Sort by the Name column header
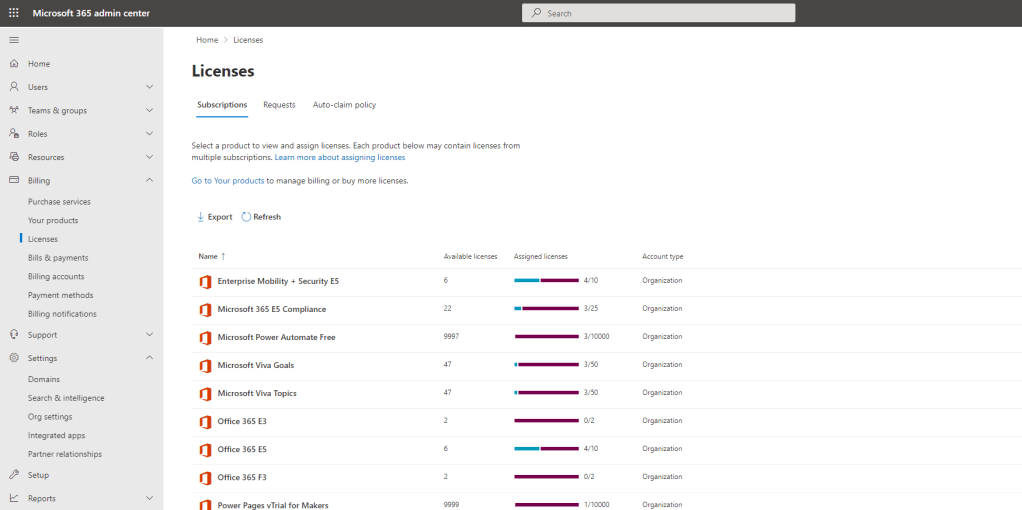This screenshot has width=1022, height=510. point(208,257)
